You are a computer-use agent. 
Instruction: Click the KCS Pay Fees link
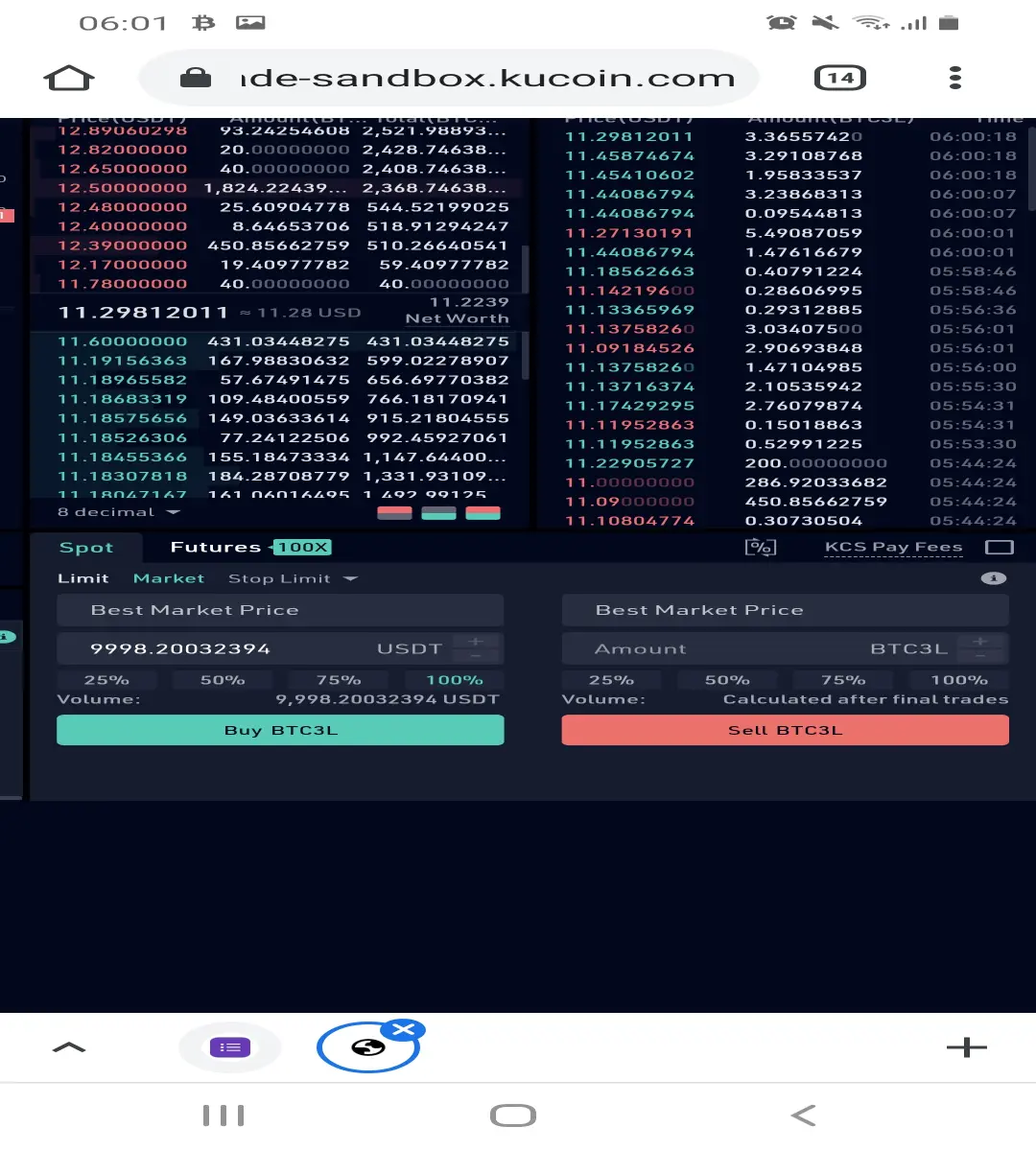click(x=893, y=548)
